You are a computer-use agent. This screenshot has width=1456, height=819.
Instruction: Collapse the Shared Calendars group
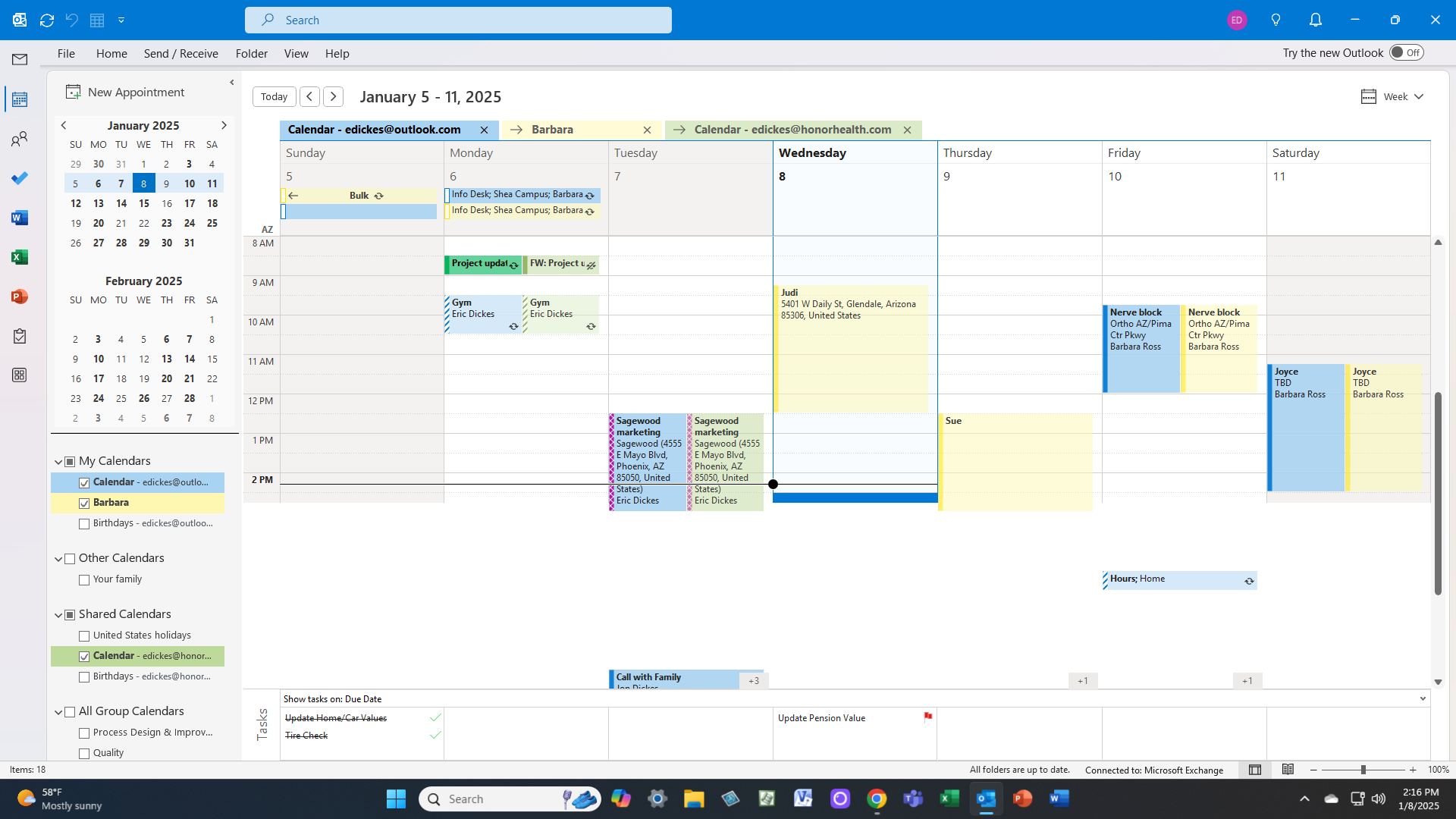[58, 614]
